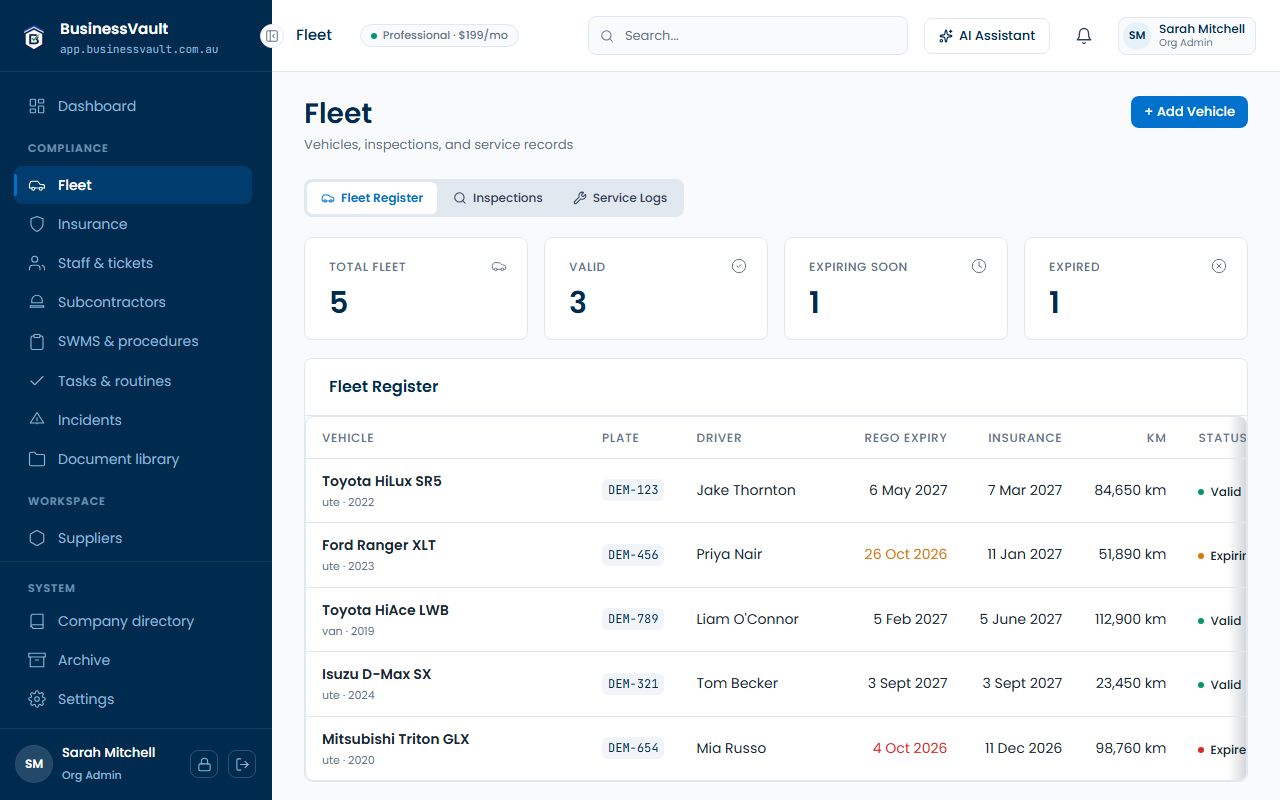Click the Total Fleet summary card
Screen dimensions: 1280x800
click(x=416, y=288)
